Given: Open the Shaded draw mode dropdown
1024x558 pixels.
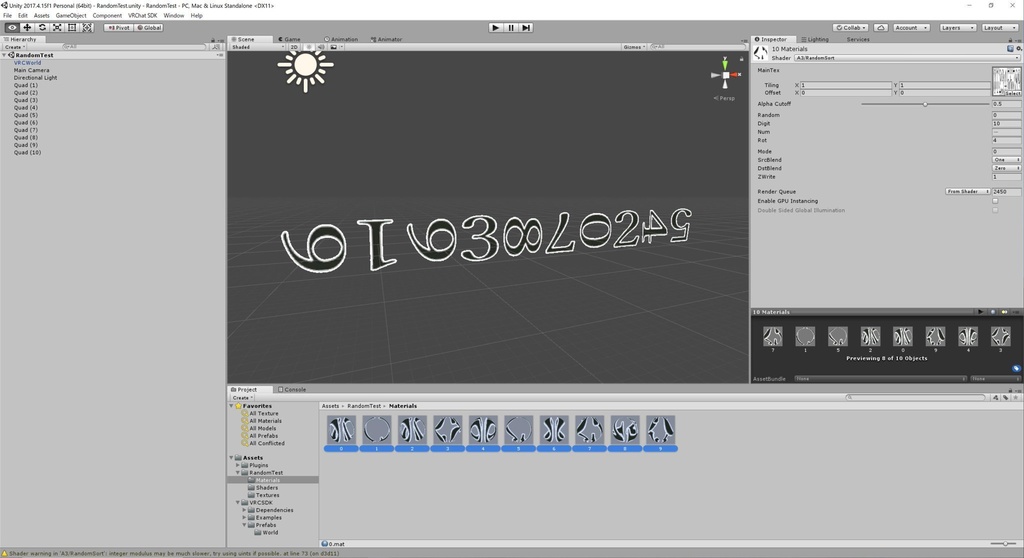Looking at the screenshot, I should coord(258,47).
